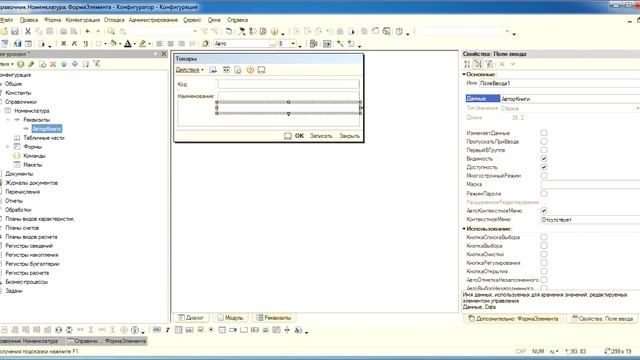Click the move up arrow in the configuration toolbar
The image size is (640, 360).
click(64, 64)
